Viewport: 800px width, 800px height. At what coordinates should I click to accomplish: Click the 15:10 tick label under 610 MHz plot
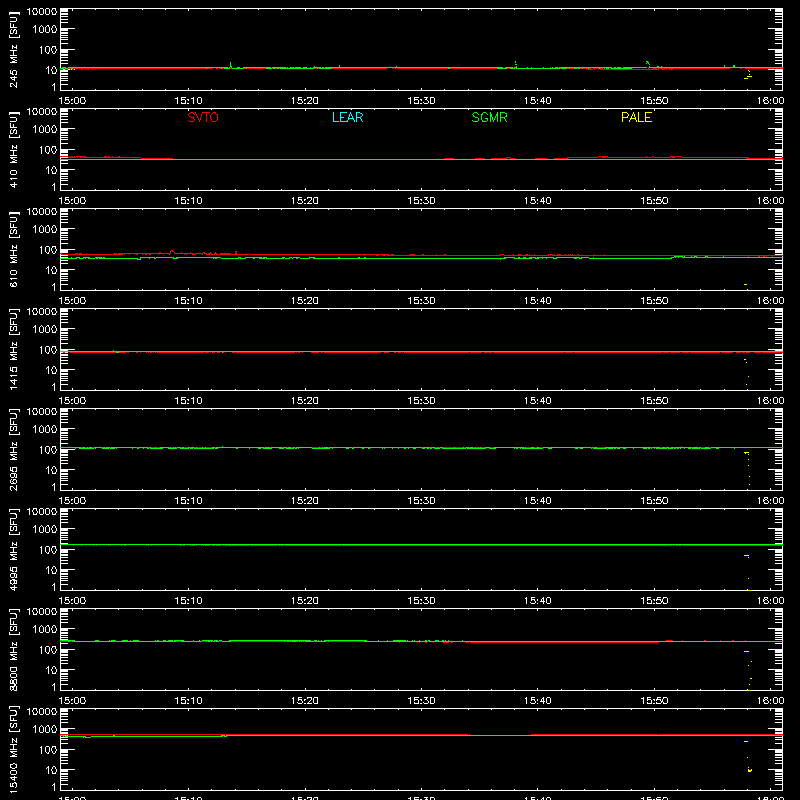coord(188,301)
